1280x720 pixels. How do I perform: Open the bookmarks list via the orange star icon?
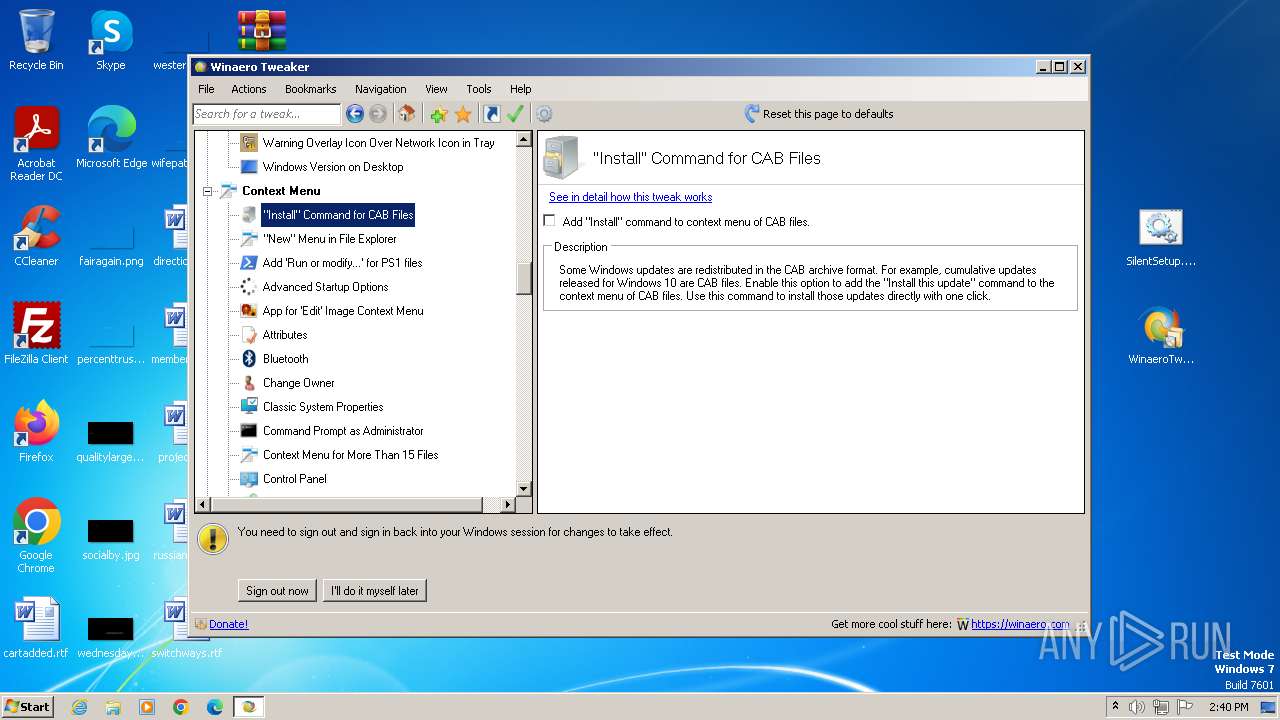click(x=462, y=114)
